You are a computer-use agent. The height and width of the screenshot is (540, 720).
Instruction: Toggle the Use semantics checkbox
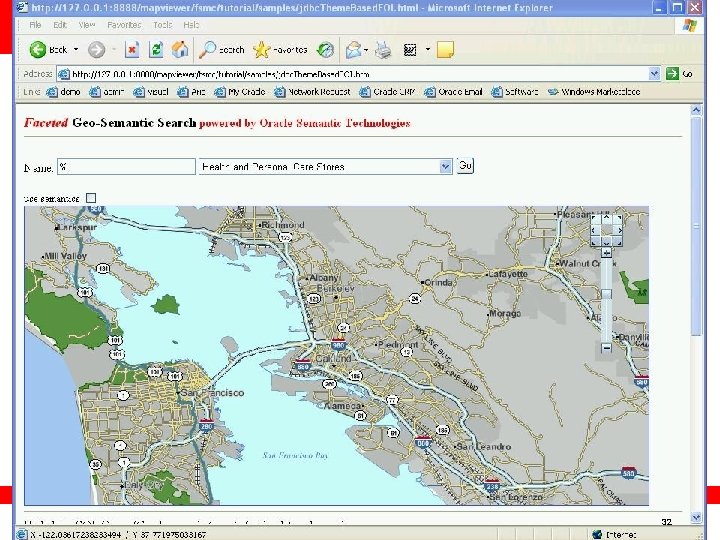(x=91, y=198)
